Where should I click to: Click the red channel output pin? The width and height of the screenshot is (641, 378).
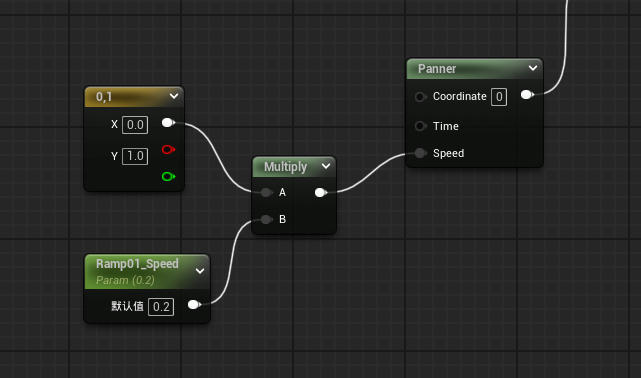click(168, 150)
